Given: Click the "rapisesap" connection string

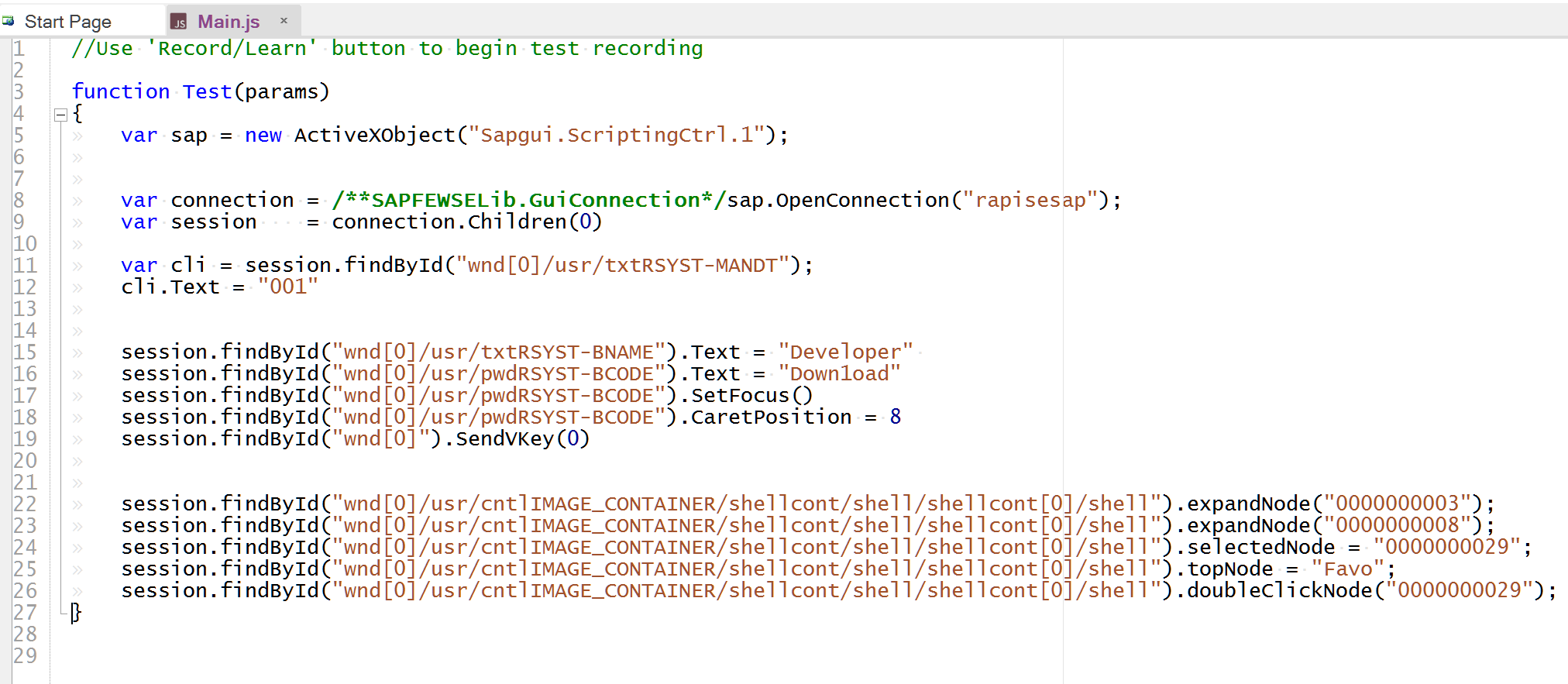Looking at the screenshot, I should pyautogui.click(x=1030, y=201).
